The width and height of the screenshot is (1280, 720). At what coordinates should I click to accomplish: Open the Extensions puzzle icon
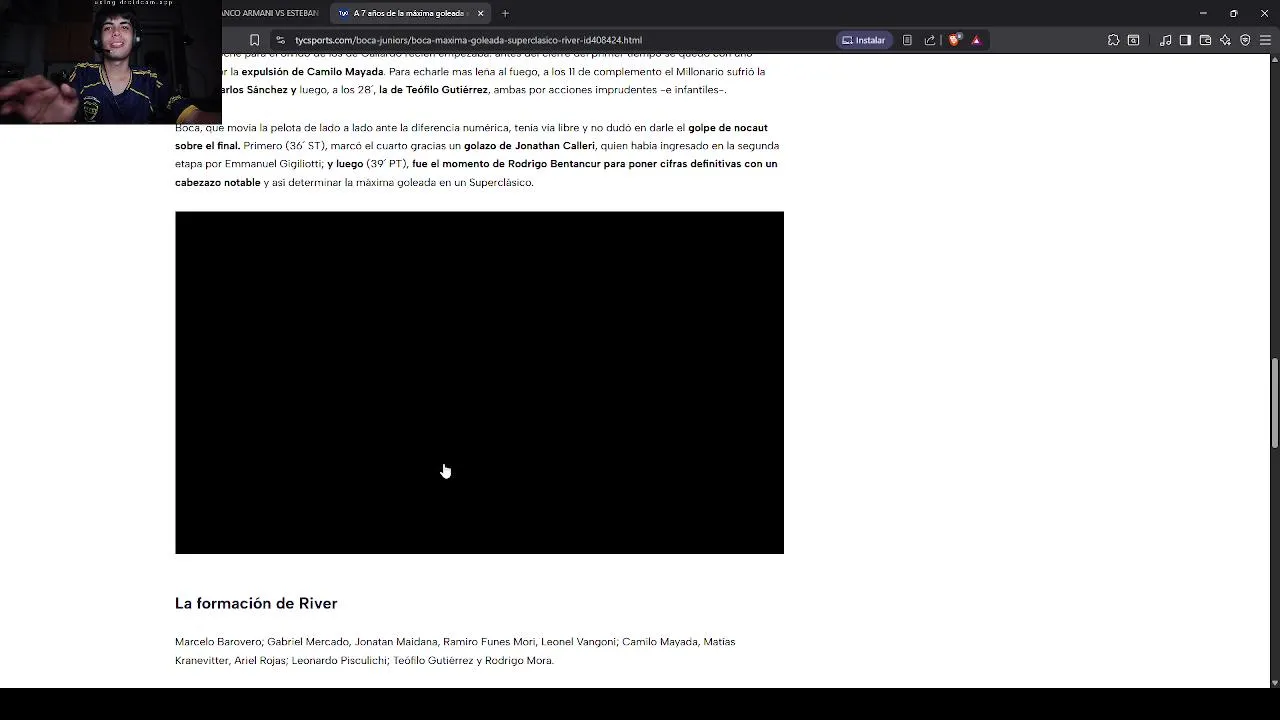[x=1113, y=40]
